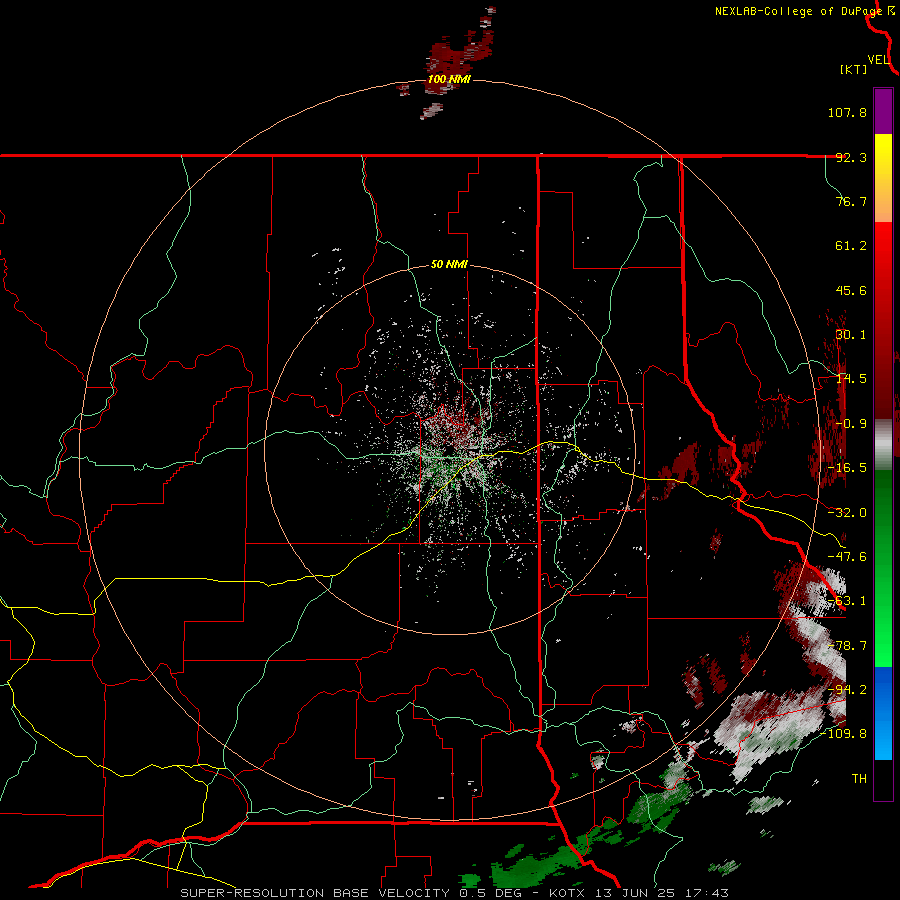Click the 76.7 value on the velocity scale

[x=851, y=201]
